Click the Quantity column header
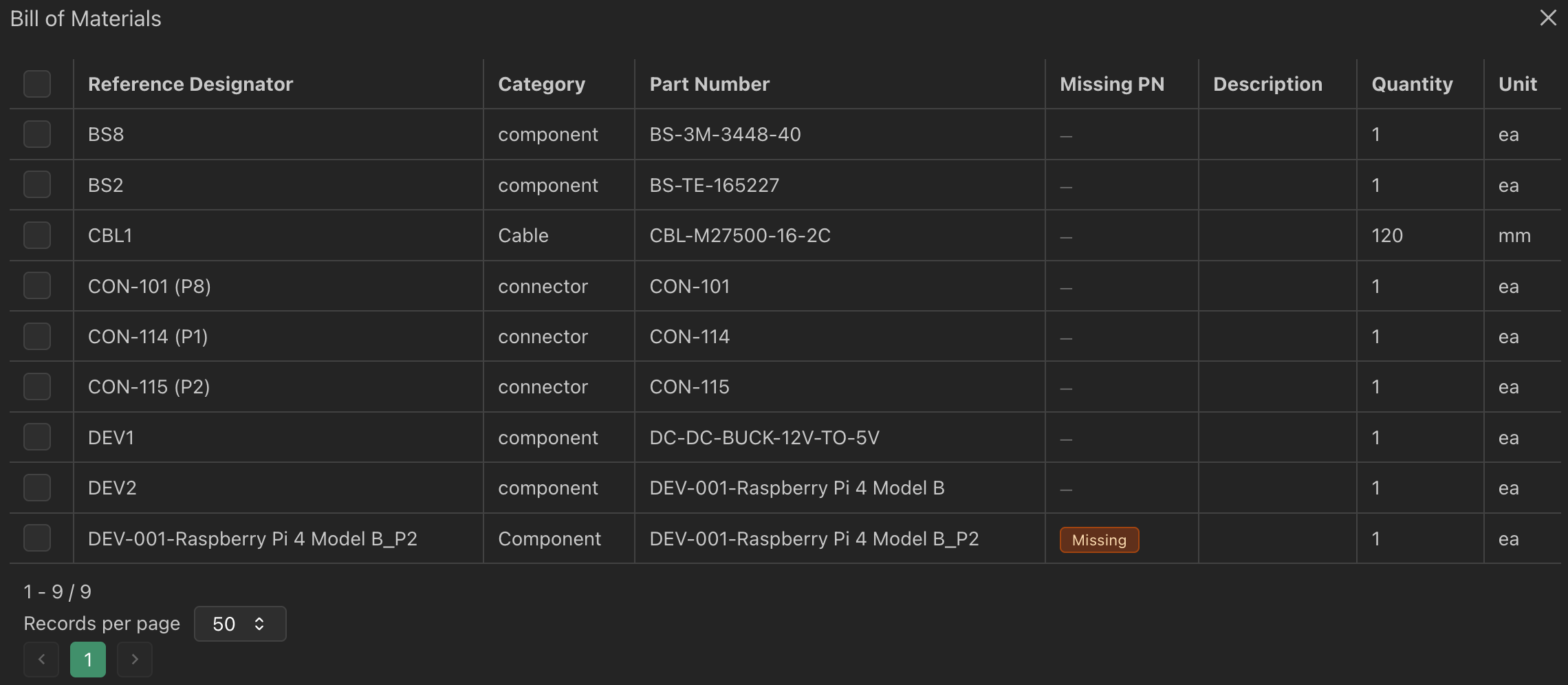 click(1411, 84)
